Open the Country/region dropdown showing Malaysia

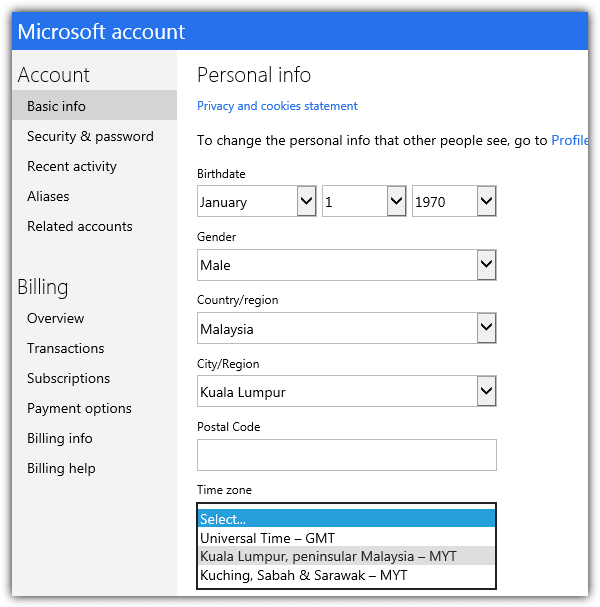tap(346, 328)
